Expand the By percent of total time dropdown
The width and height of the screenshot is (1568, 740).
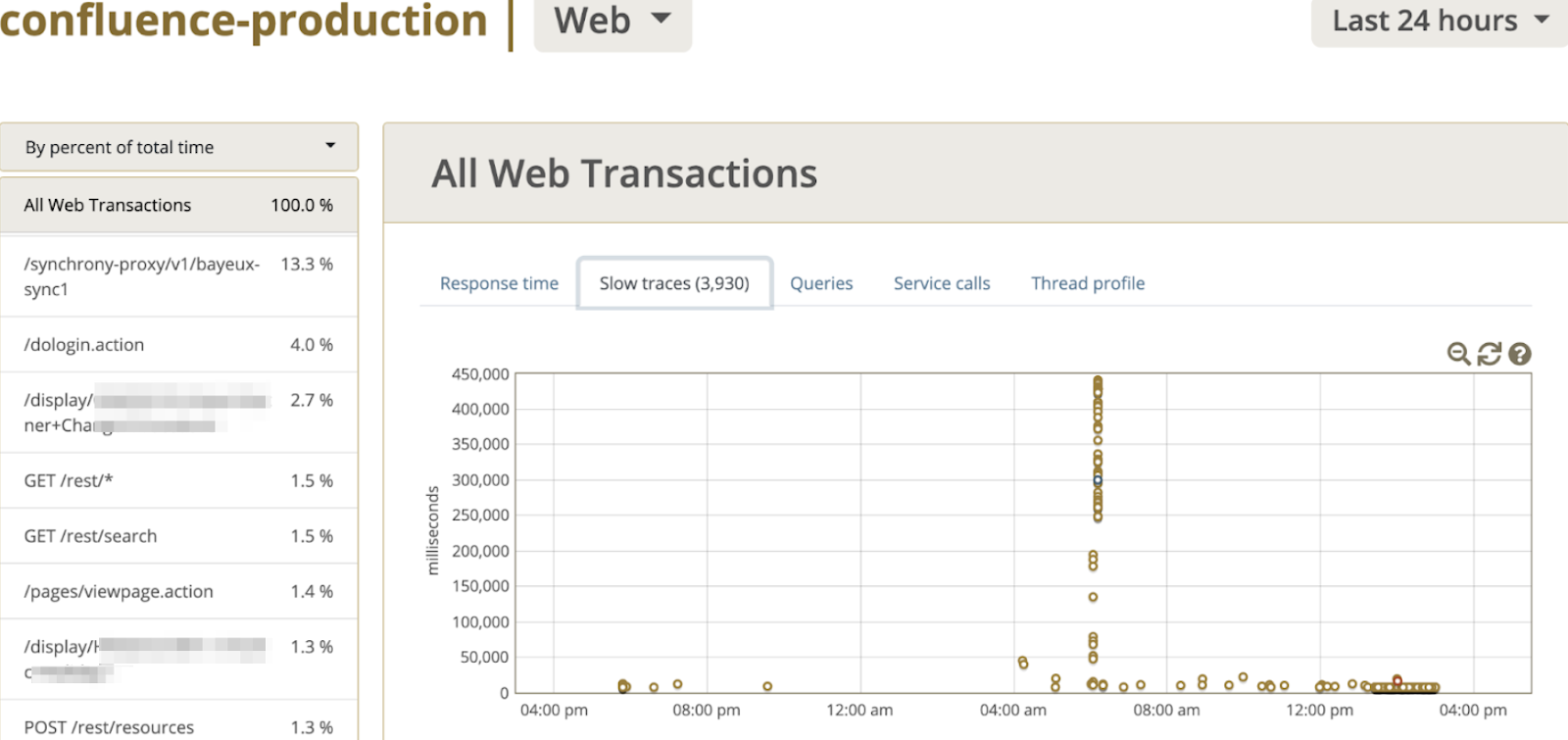pyautogui.click(x=179, y=147)
